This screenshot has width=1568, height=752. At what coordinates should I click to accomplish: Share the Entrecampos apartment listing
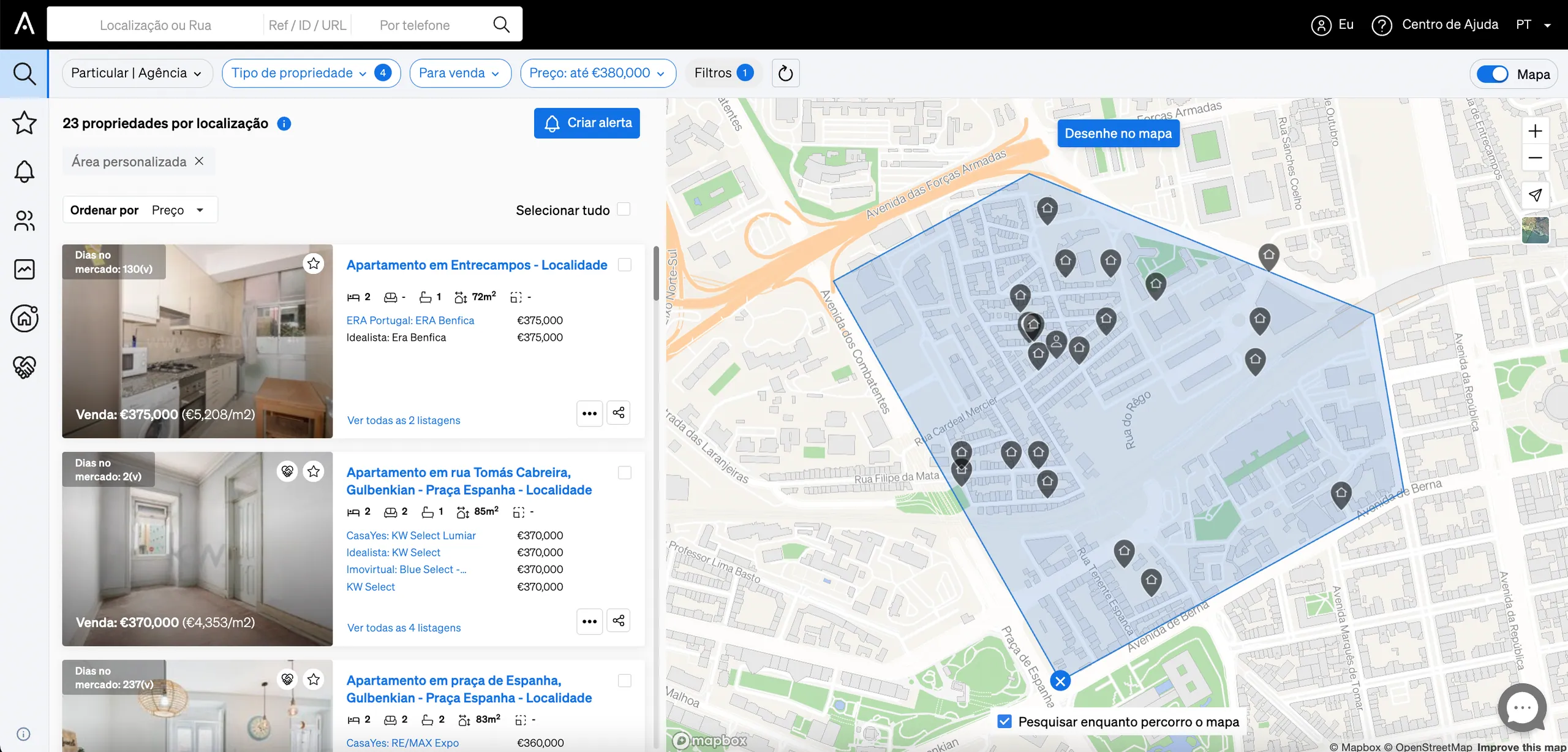tap(619, 413)
